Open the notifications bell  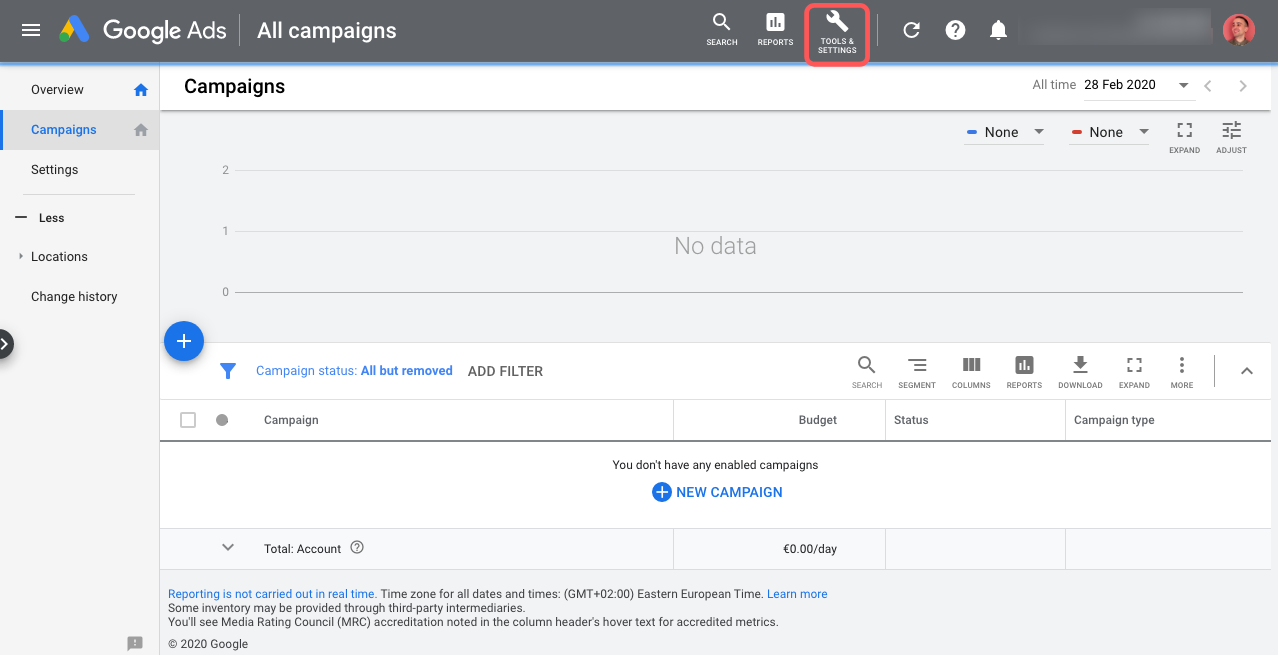pos(998,30)
